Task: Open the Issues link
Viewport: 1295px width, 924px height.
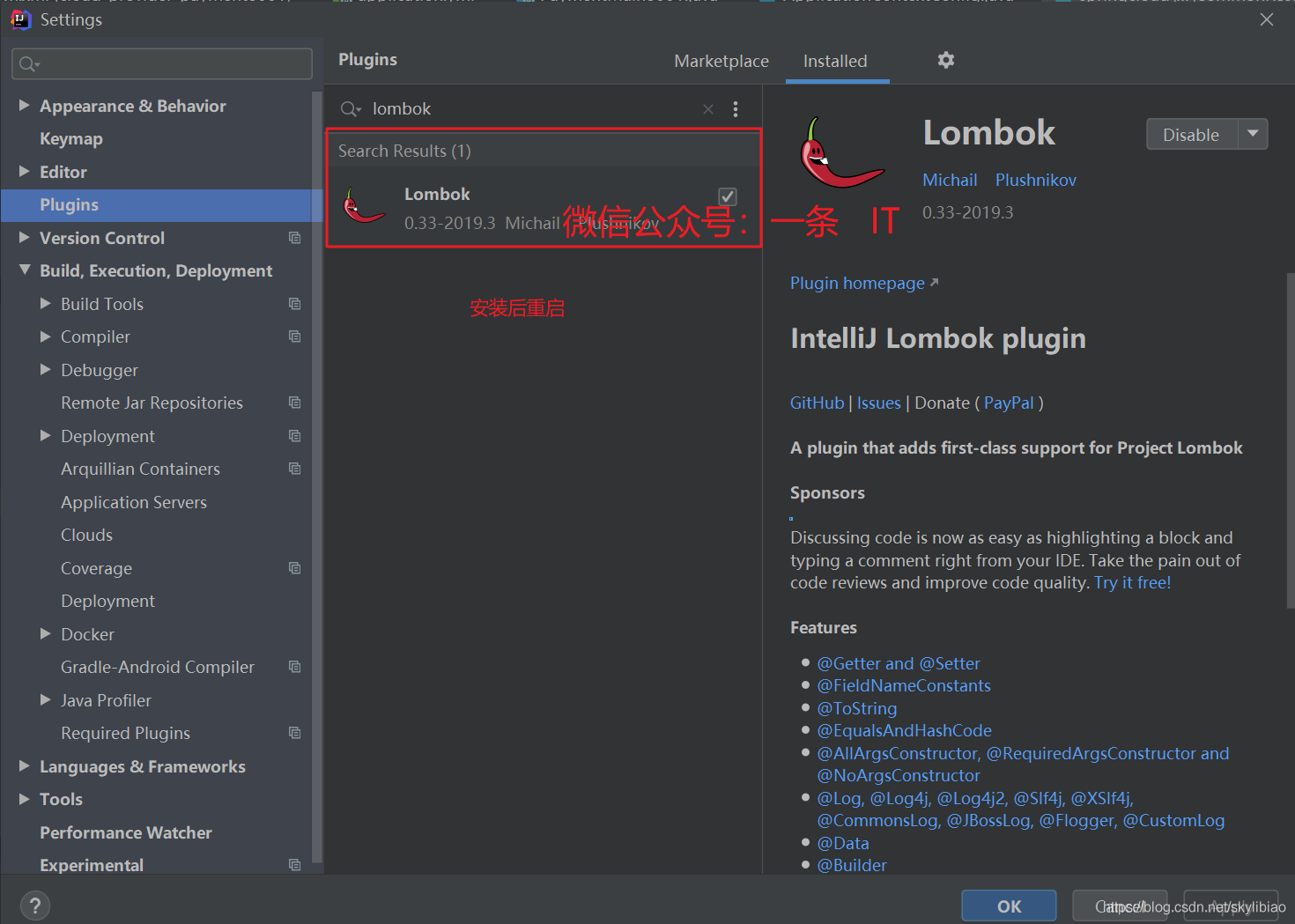Action: 879,403
